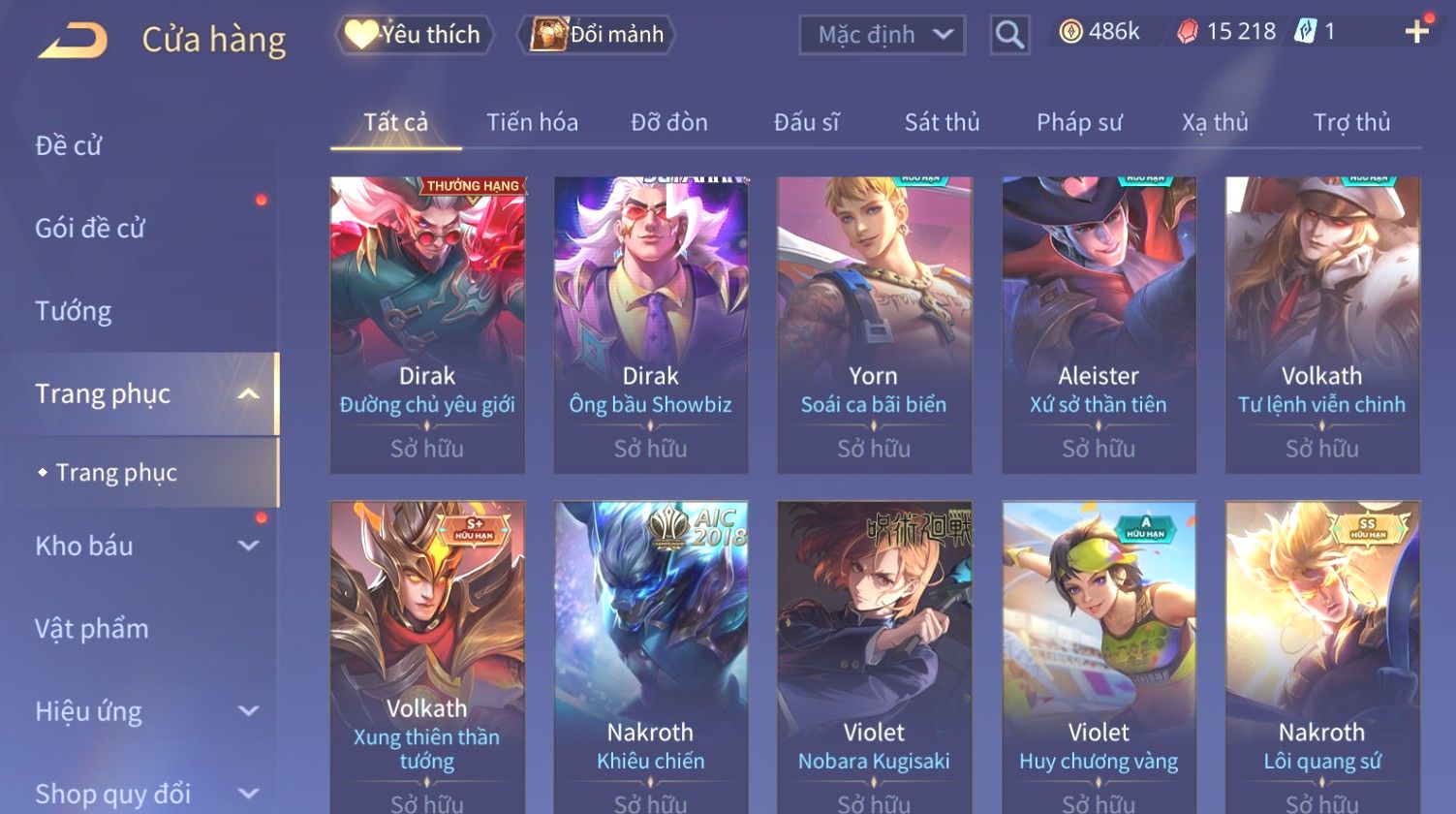Click the red gem currency icon
Image resolution: width=1456 pixels, height=814 pixels.
coord(1187,32)
